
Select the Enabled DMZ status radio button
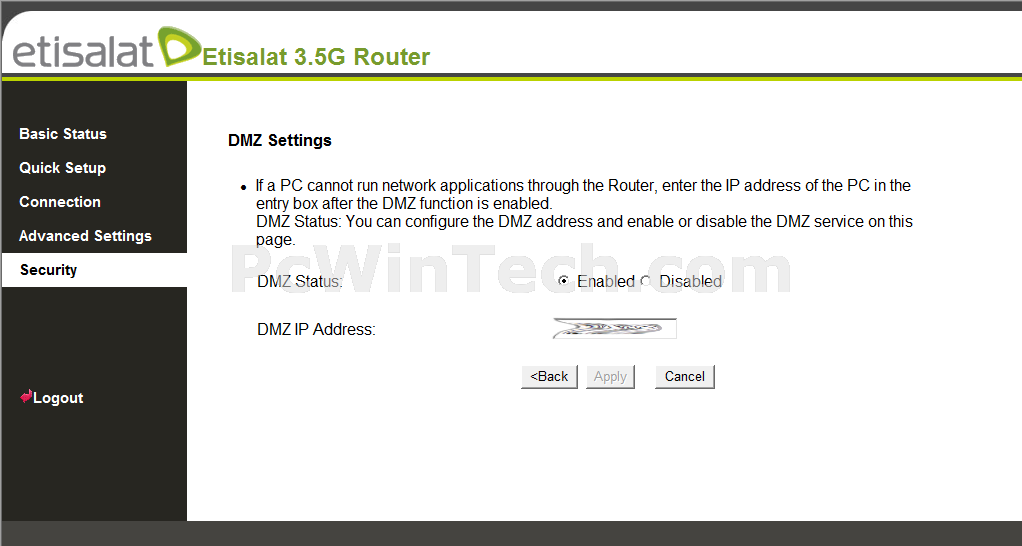[564, 281]
